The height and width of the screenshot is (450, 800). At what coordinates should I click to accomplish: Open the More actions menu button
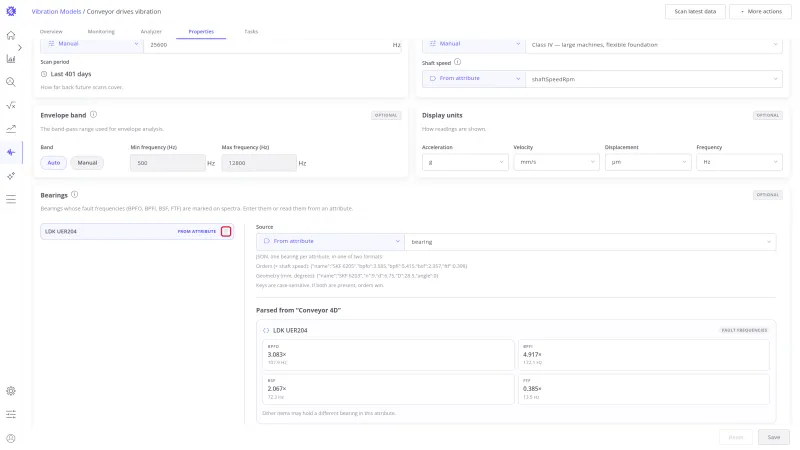point(760,11)
